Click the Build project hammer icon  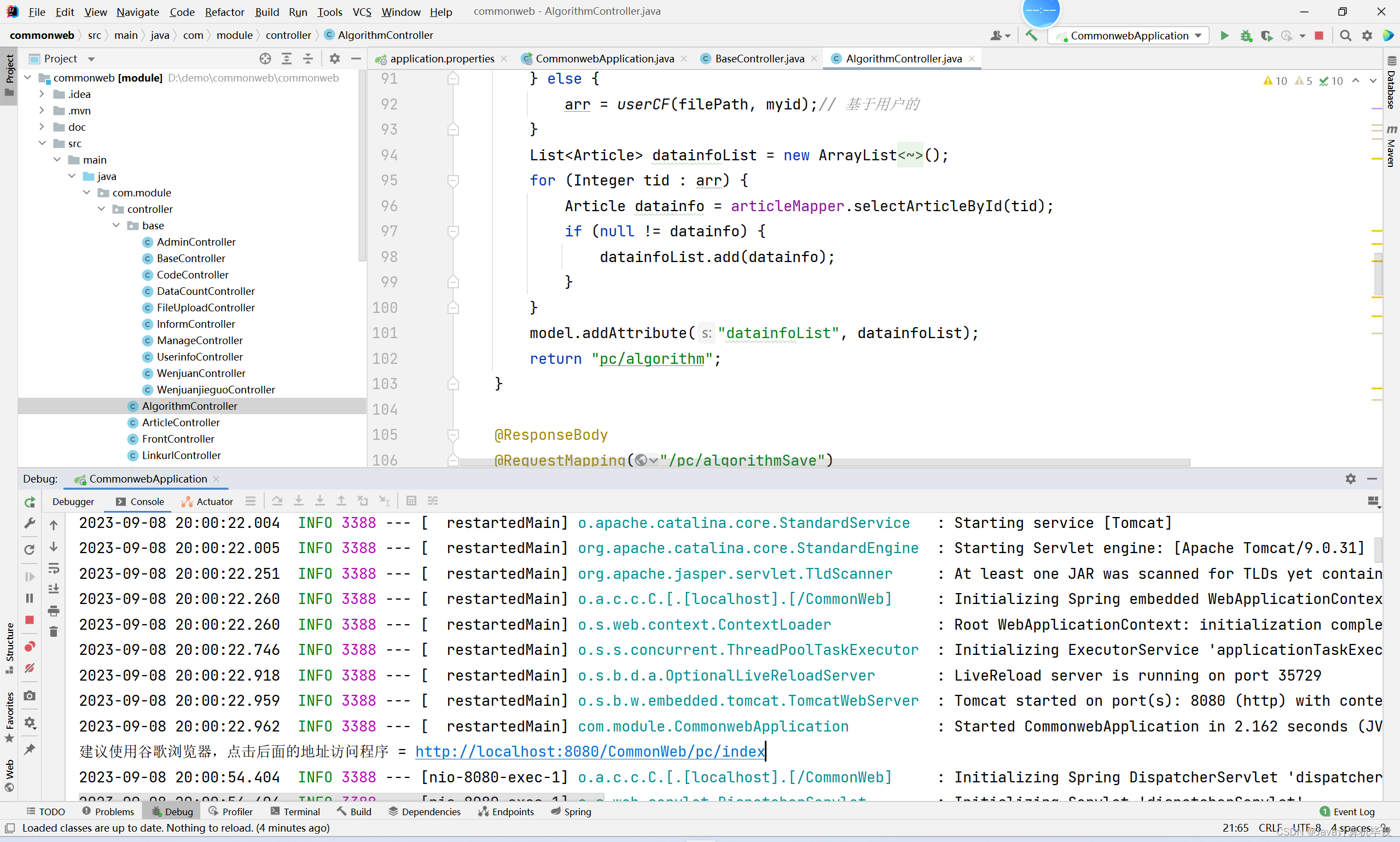pyautogui.click(x=1031, y=36)
